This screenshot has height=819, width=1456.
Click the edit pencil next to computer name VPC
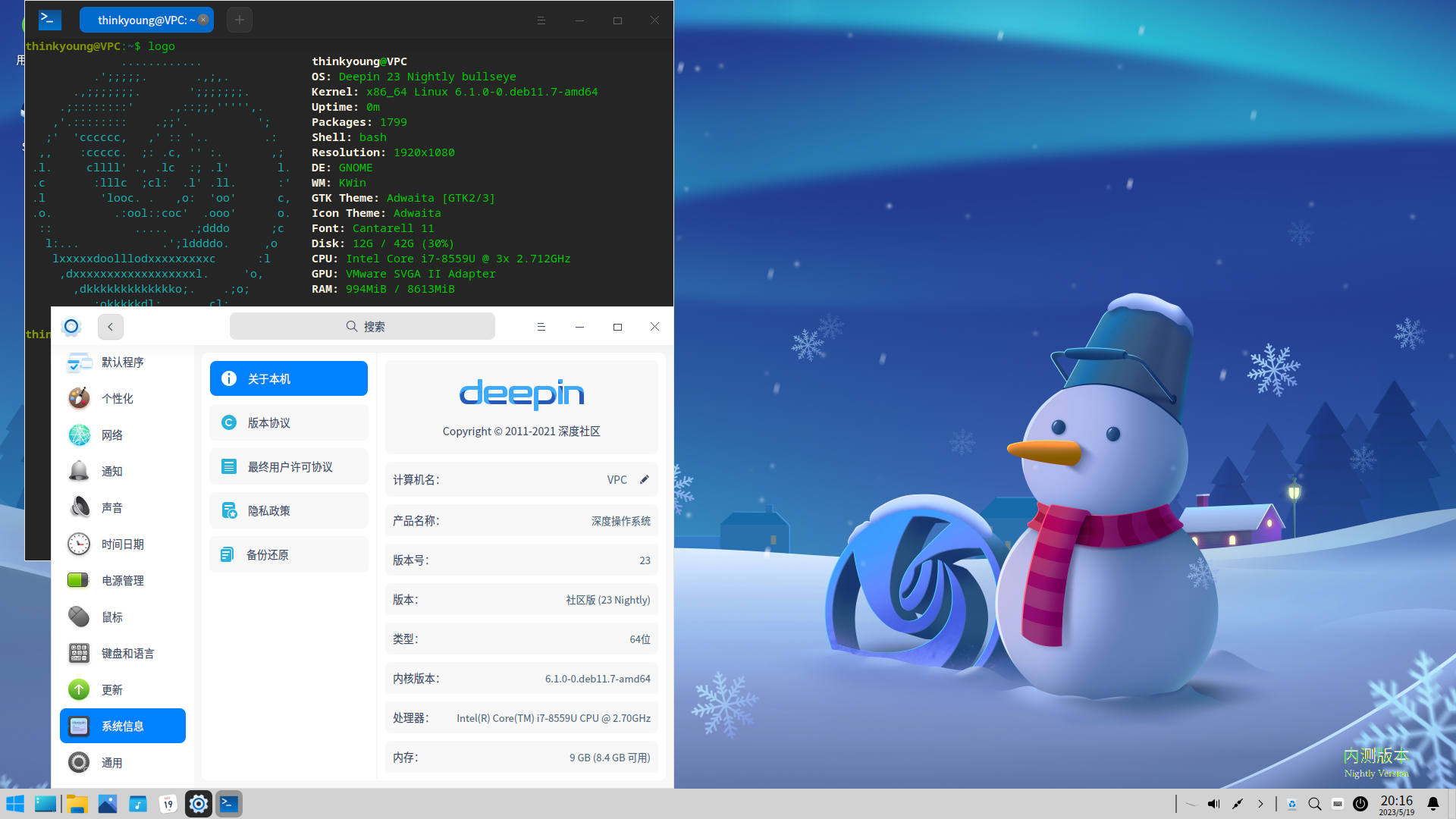pos(644,479)
